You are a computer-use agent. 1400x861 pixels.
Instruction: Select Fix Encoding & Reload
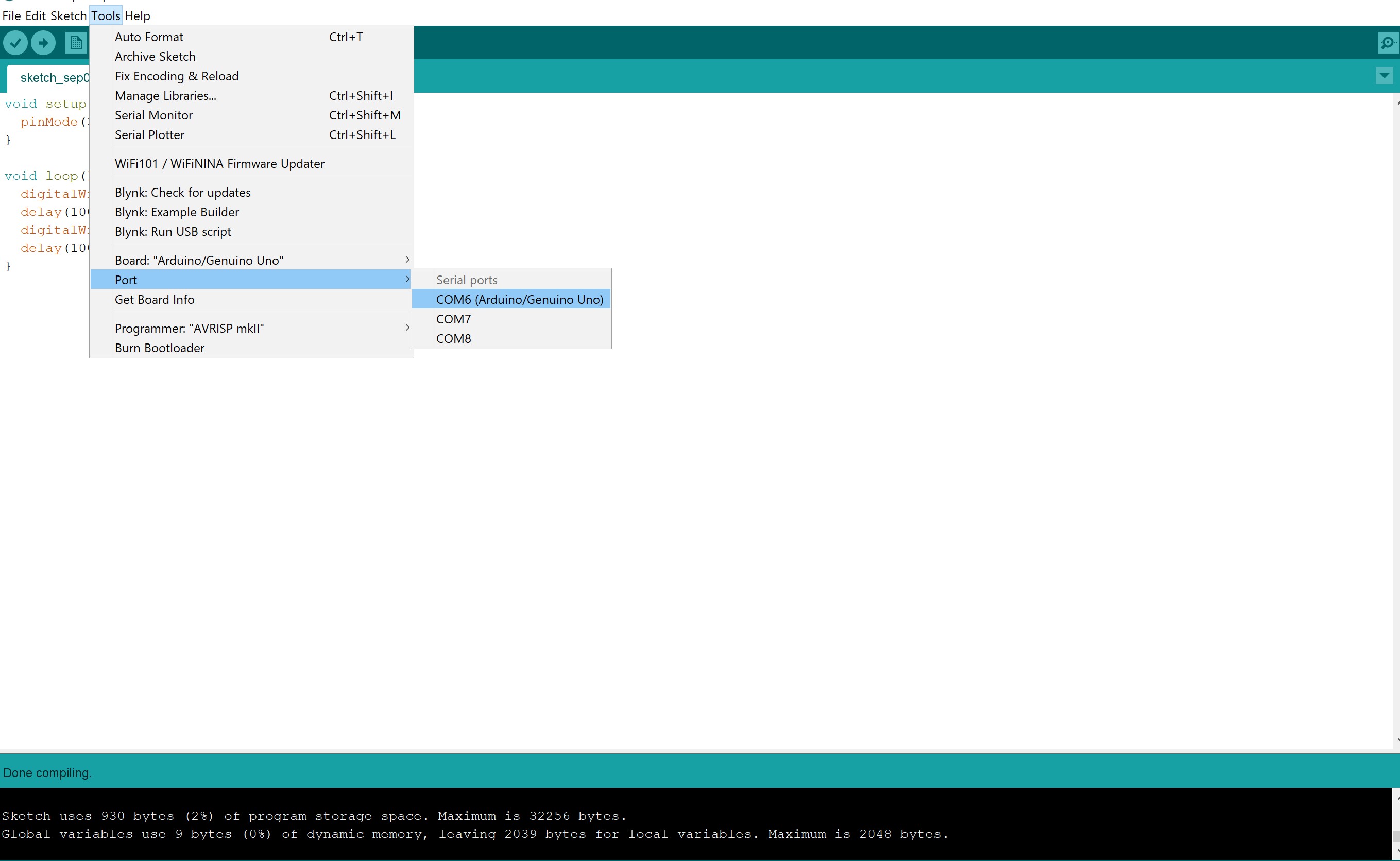pyautogui.click(x=251, y=76)
